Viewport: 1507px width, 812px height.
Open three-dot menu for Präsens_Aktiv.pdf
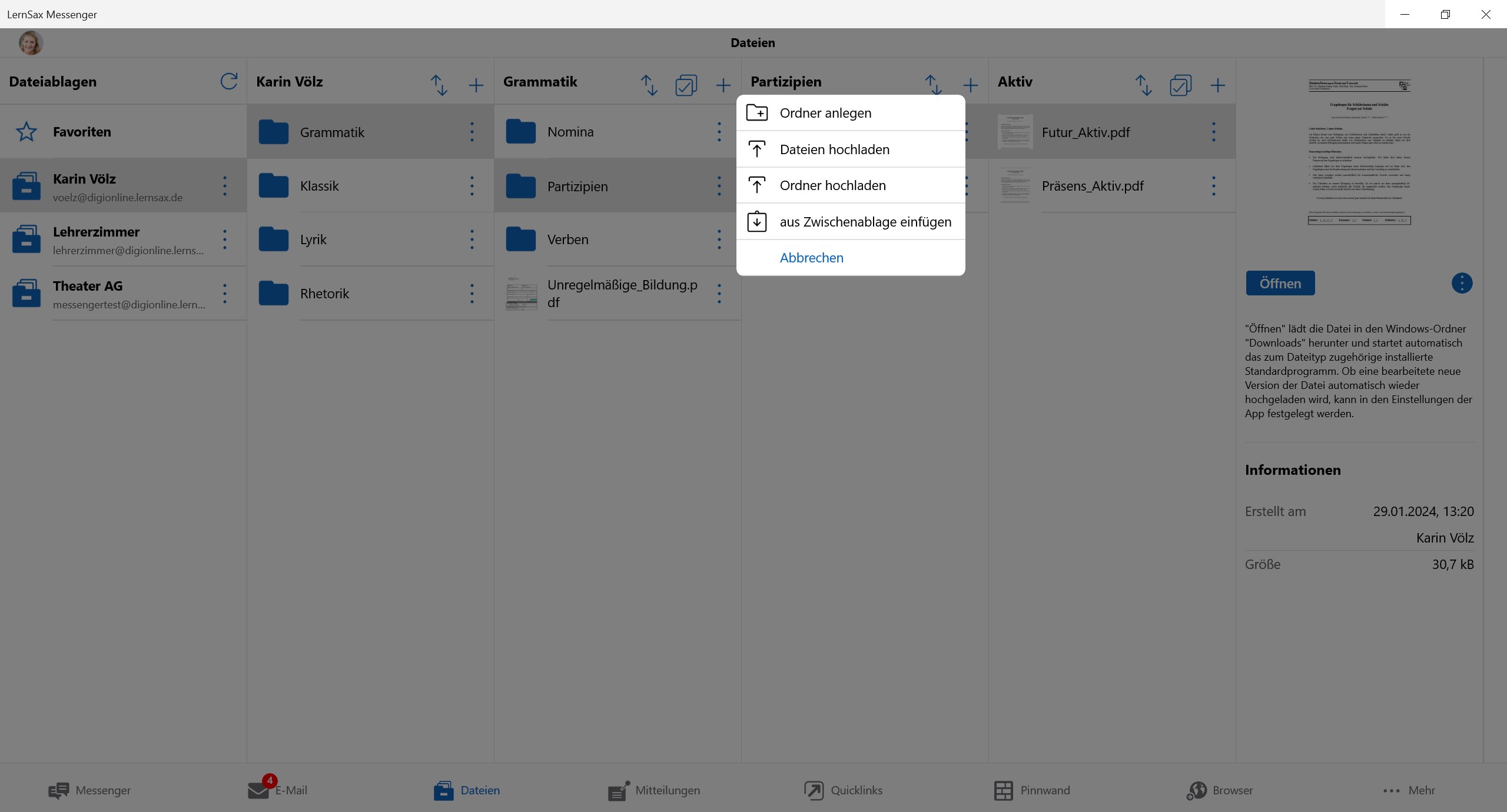click(1214, 186)
